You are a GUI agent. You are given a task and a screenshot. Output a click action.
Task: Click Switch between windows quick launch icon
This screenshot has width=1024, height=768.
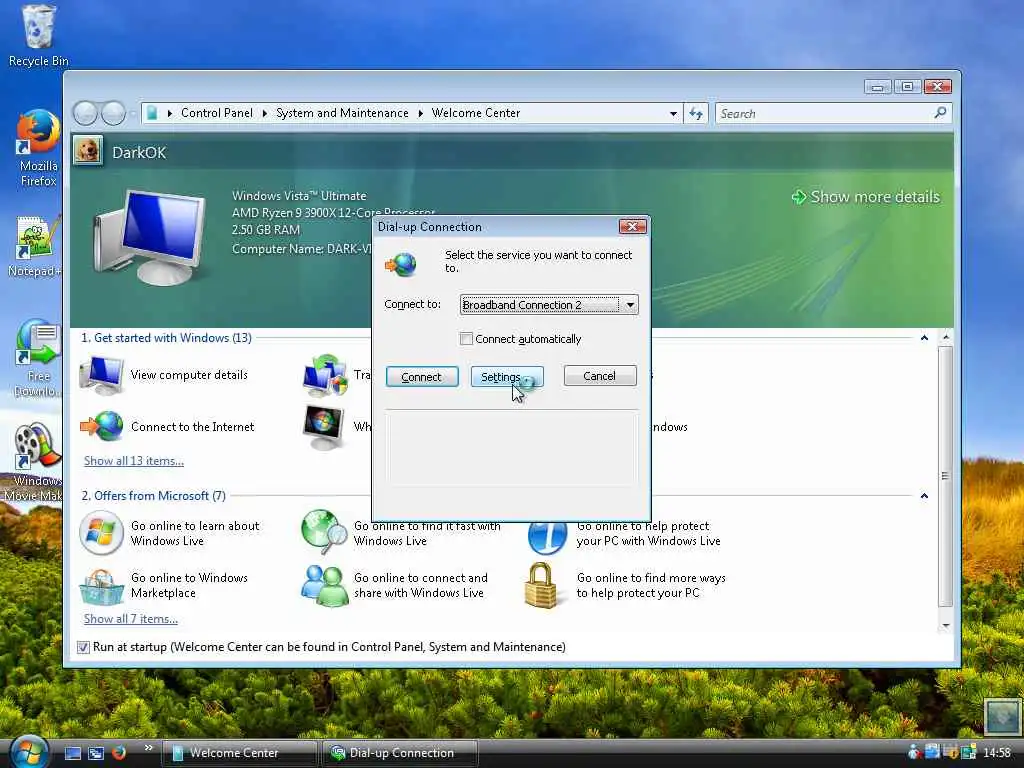tap(96, 753)
